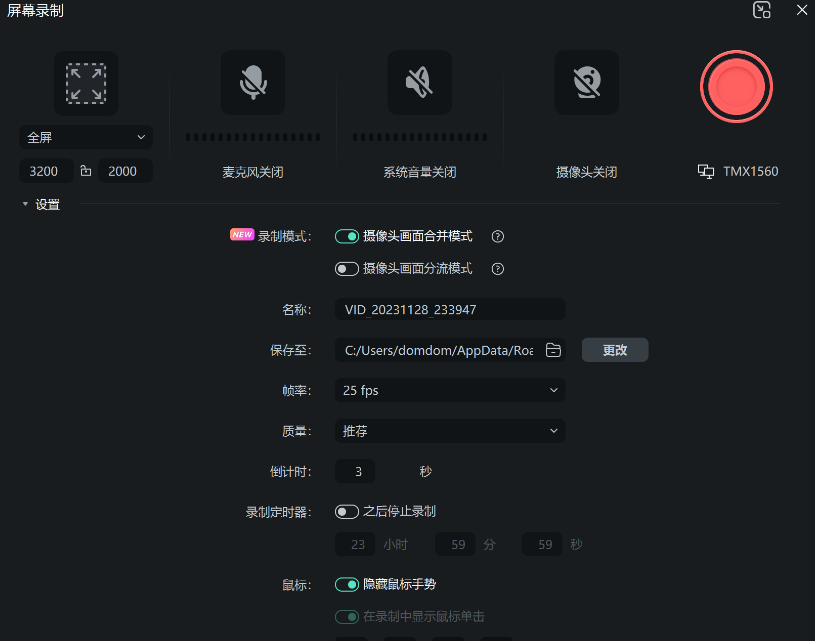This screenshot has width=815, height=641.
Task: Turn off the 隐藏鼠标手势 toggle
Action: pos(347,584)
